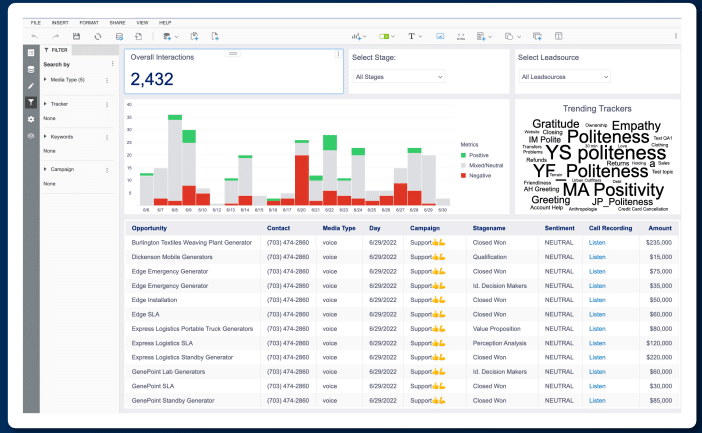
Task: Click Listen link for GenePoint Standby Generator
Action: pyautogui.click(x=597, y=401)
